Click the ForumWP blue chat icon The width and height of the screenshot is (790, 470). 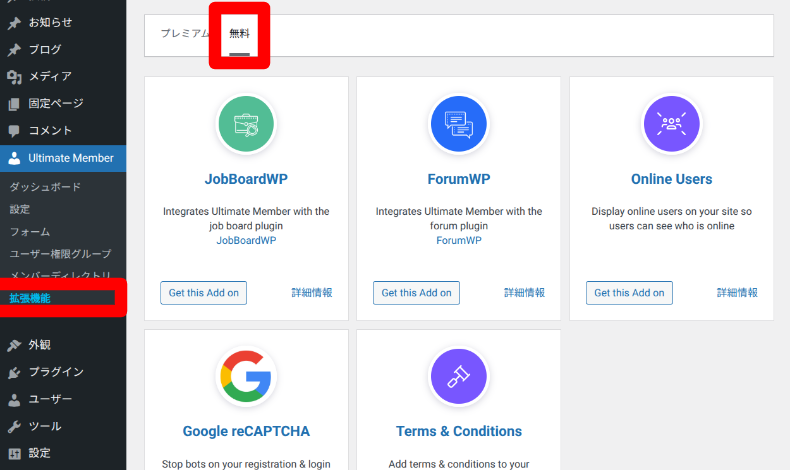coord(458,124)
